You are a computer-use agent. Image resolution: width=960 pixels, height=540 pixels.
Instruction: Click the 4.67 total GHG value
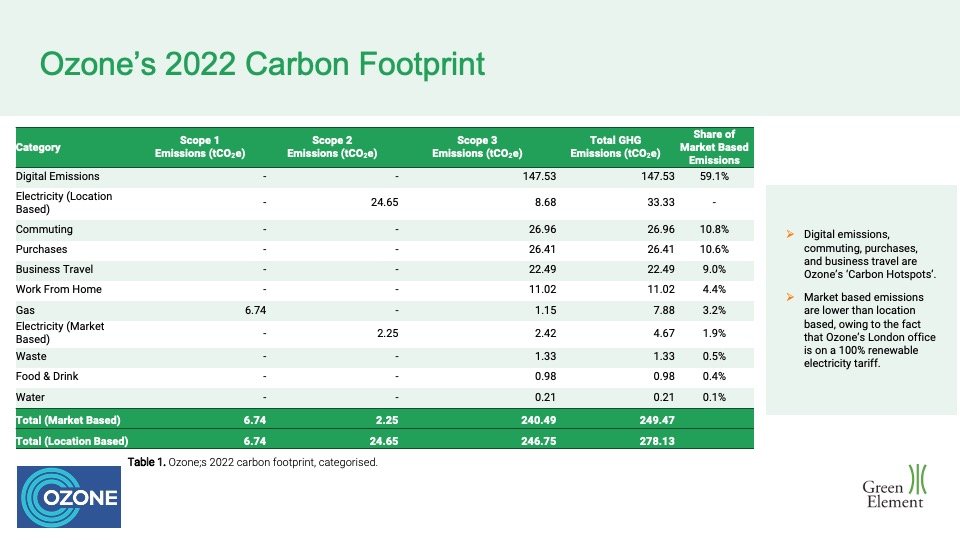click(664, 333)
